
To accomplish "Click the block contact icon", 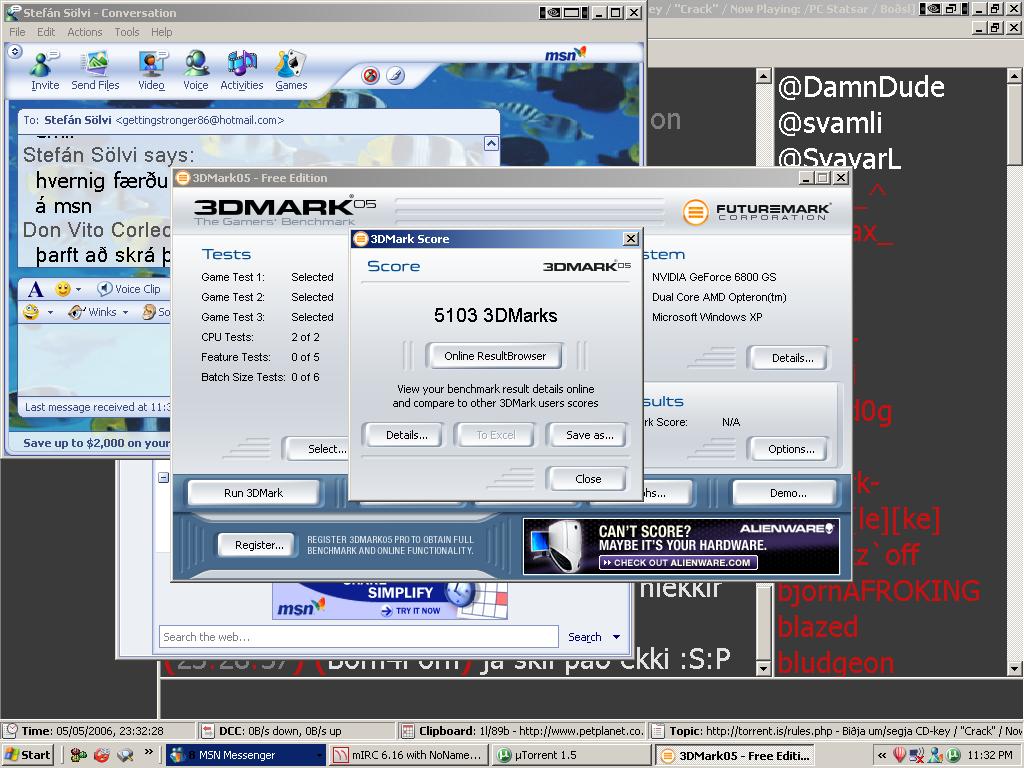I will pos(371,76).
